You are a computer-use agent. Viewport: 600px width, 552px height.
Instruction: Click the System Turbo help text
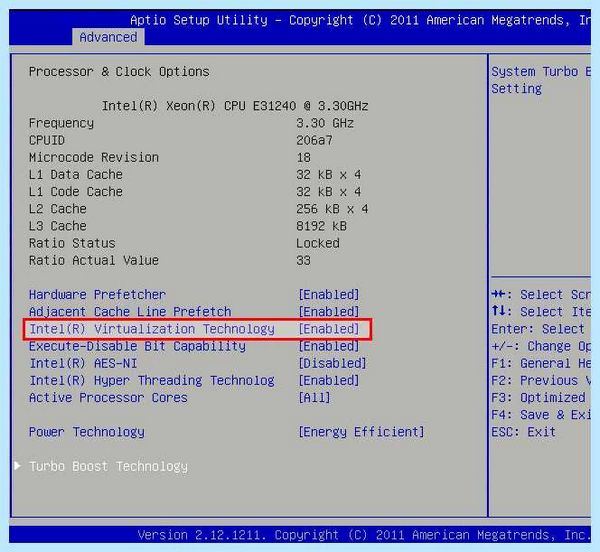[541, 80]
